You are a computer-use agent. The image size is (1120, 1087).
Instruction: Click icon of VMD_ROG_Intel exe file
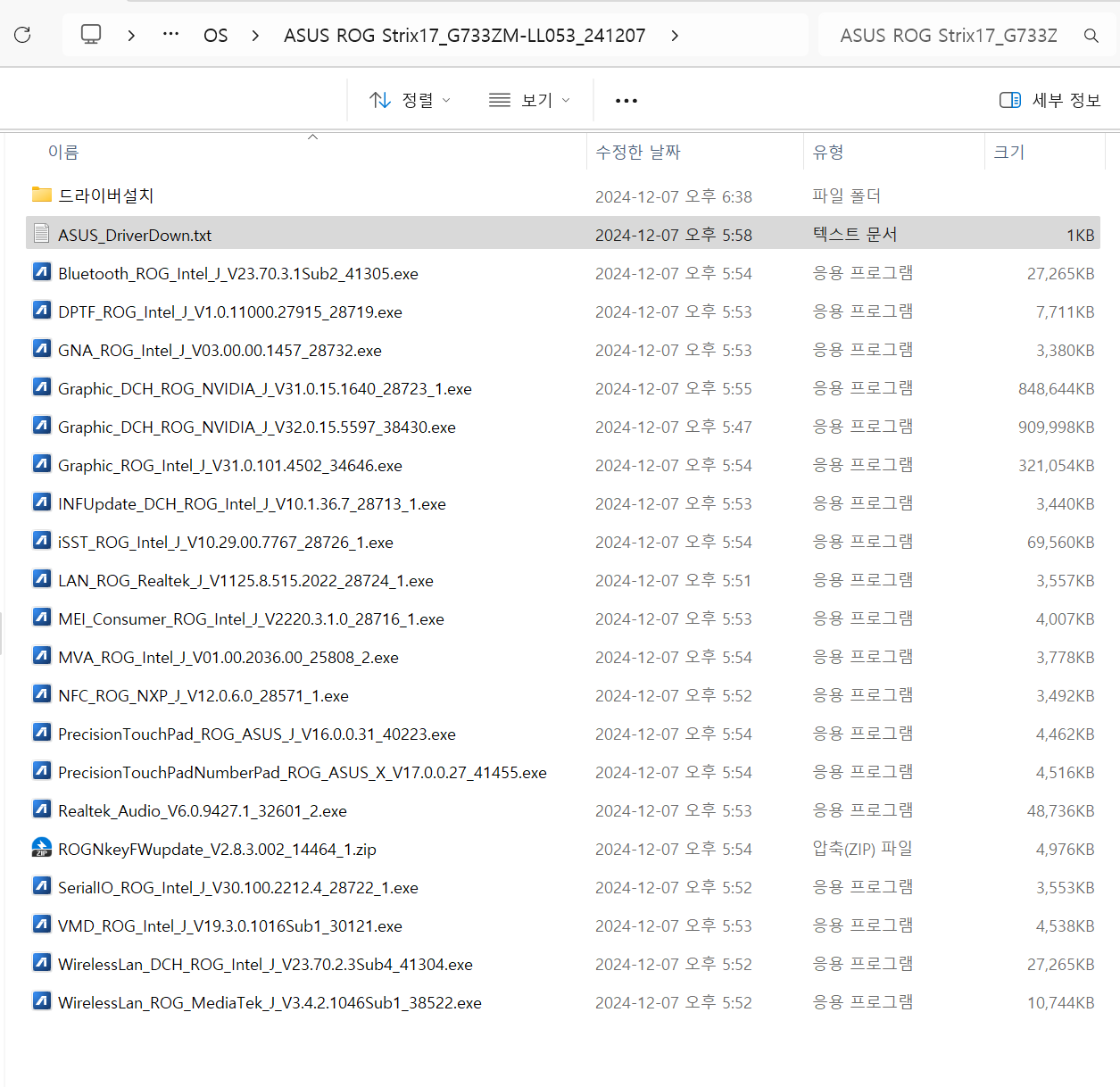tap(42, 925)
